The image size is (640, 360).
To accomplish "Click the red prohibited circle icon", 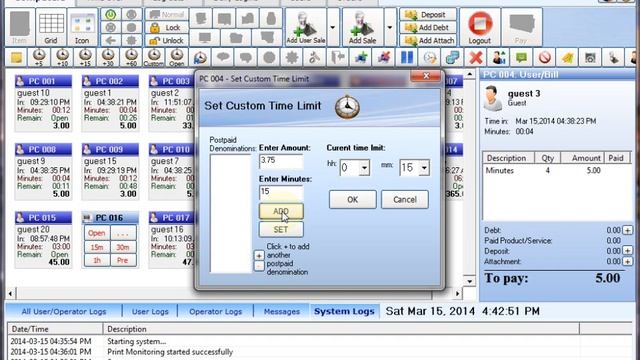I will point(545,58).
